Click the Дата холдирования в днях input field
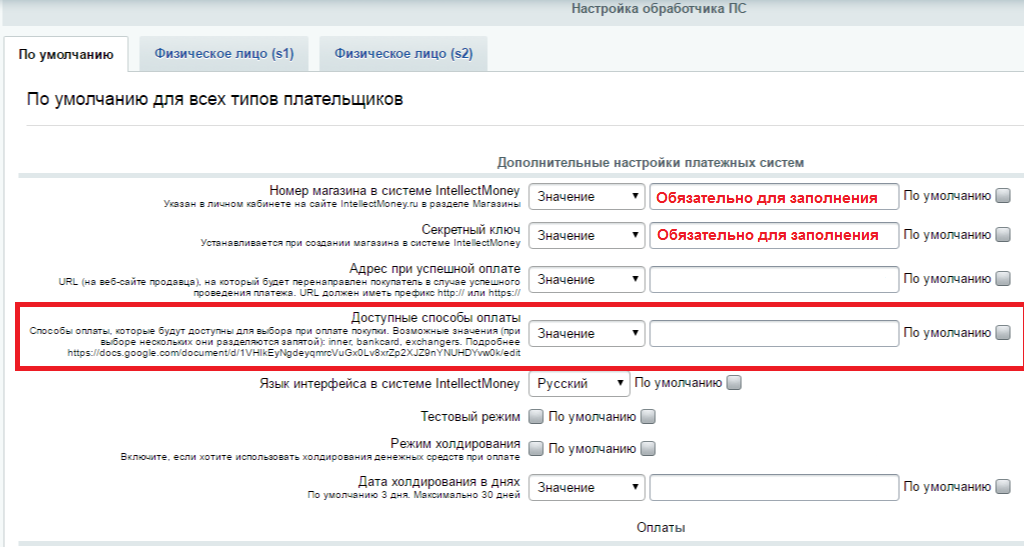This screenshot has width=1024, height=547. coord(772,487)
